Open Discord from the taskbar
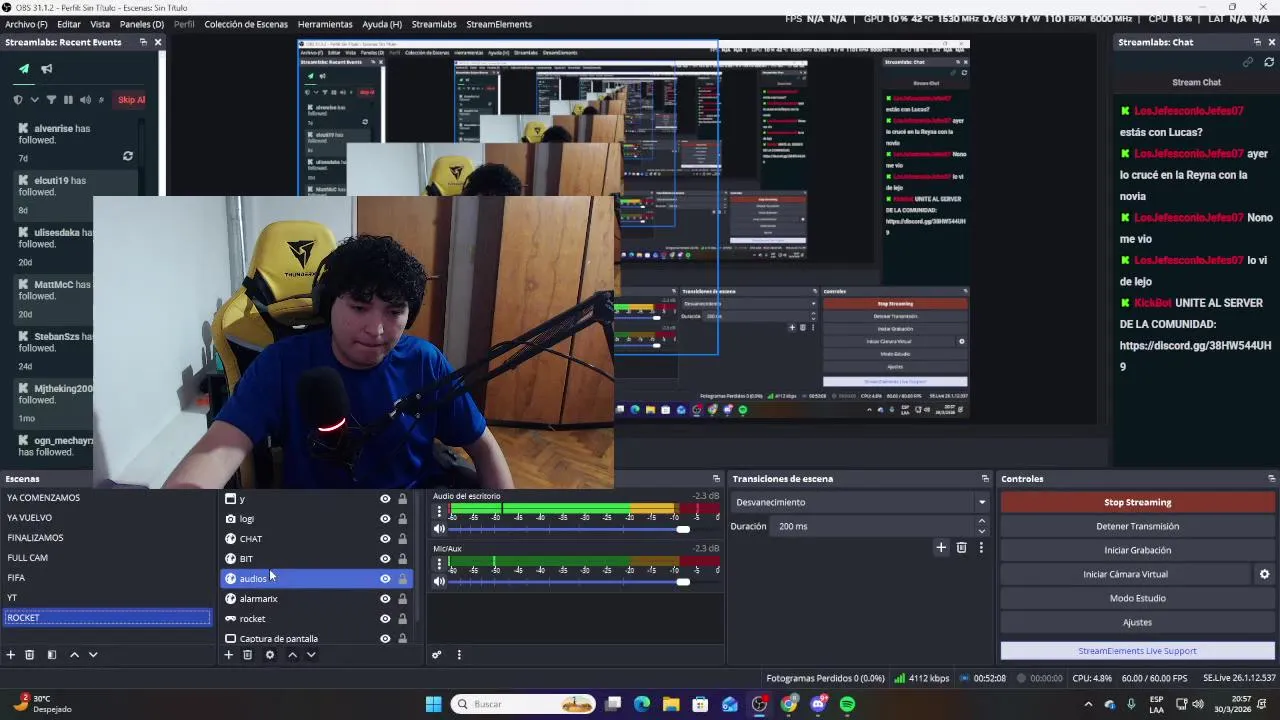1280x720 pixels. coord(818,704)
